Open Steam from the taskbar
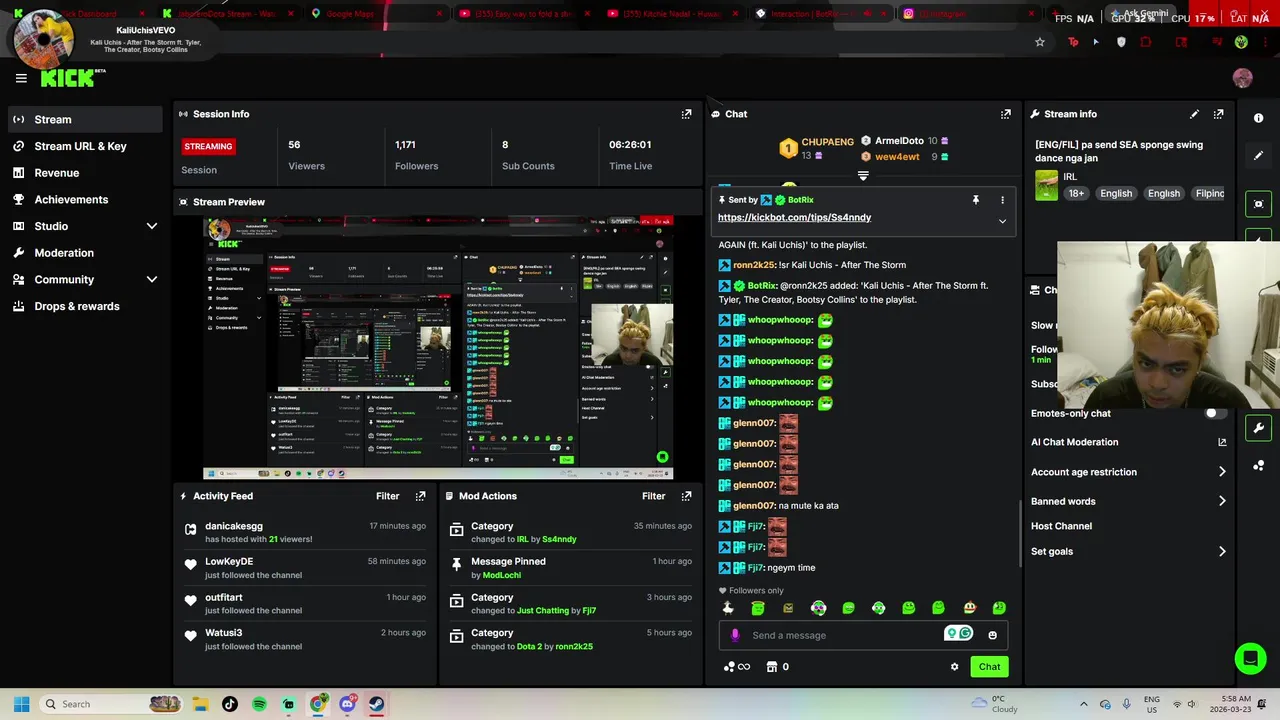This screenshot has width=1280, height=720. point(376,704)
